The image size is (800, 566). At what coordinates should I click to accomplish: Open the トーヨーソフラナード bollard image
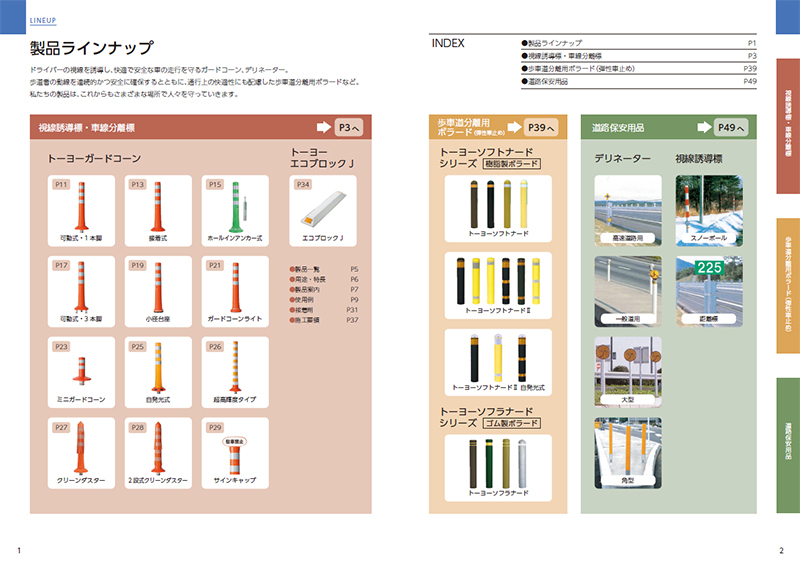[498, 466]
